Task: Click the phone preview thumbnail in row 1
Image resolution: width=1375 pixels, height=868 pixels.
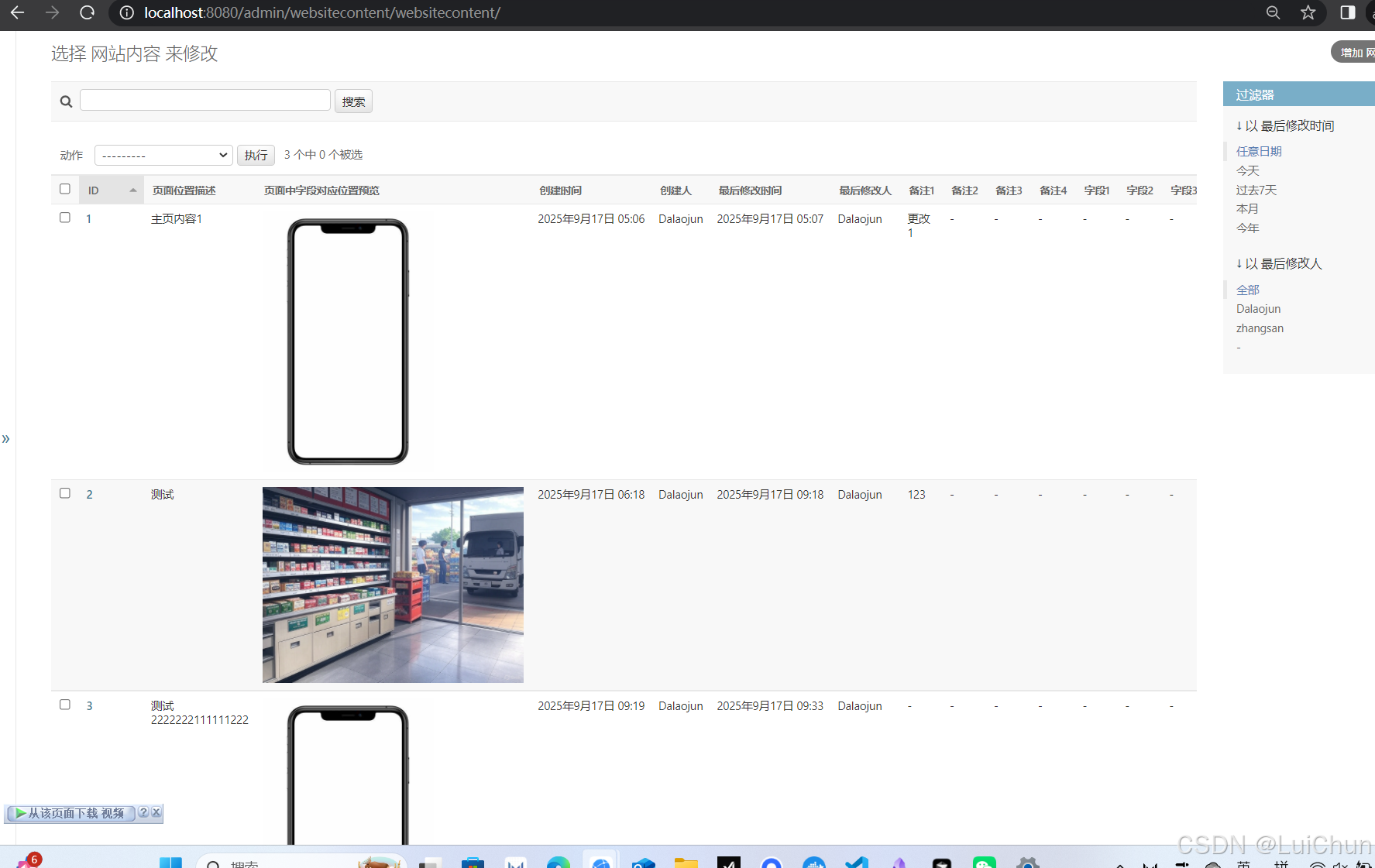Action: pos(348,341)
